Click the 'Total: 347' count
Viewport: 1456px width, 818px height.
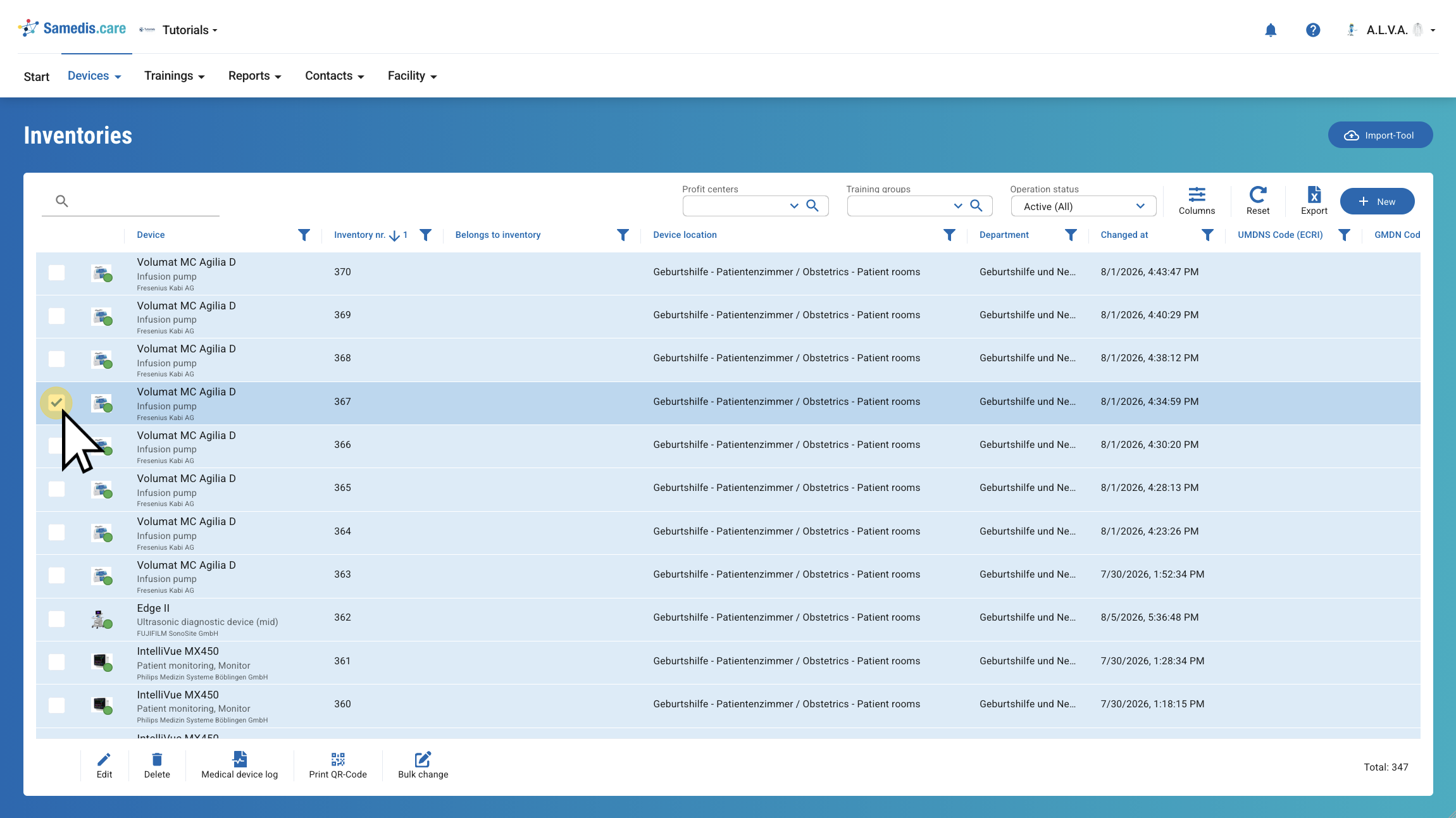[1386, 767]
